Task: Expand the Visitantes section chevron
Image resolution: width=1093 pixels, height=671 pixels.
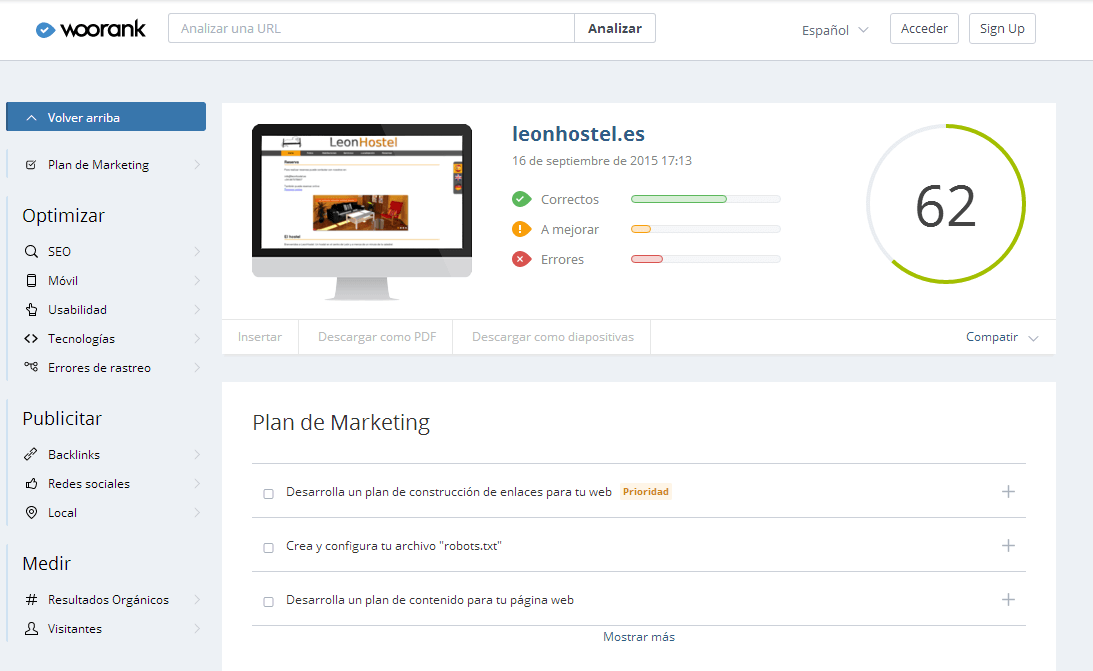Action: click(197, 628)
